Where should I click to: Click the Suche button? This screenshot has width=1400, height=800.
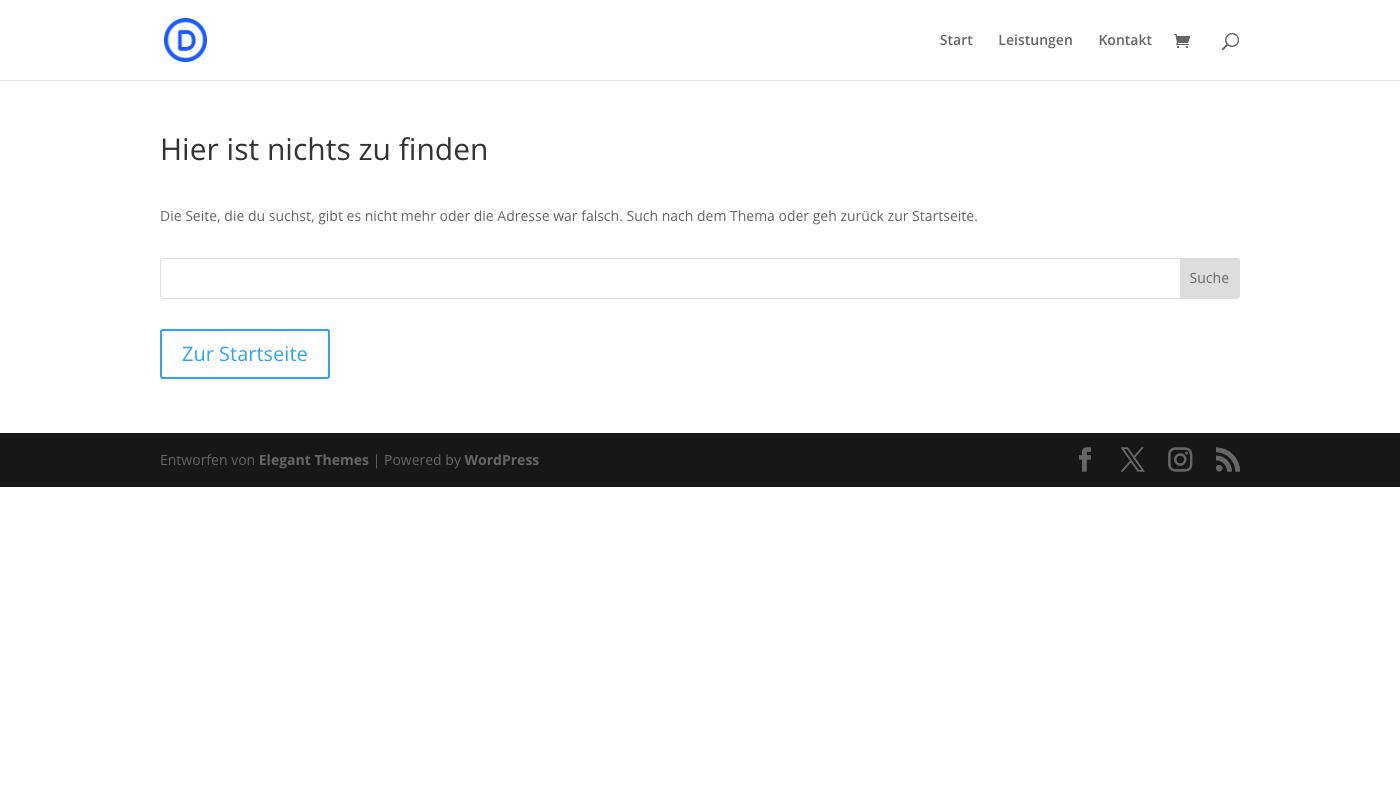pos(1209,278)
